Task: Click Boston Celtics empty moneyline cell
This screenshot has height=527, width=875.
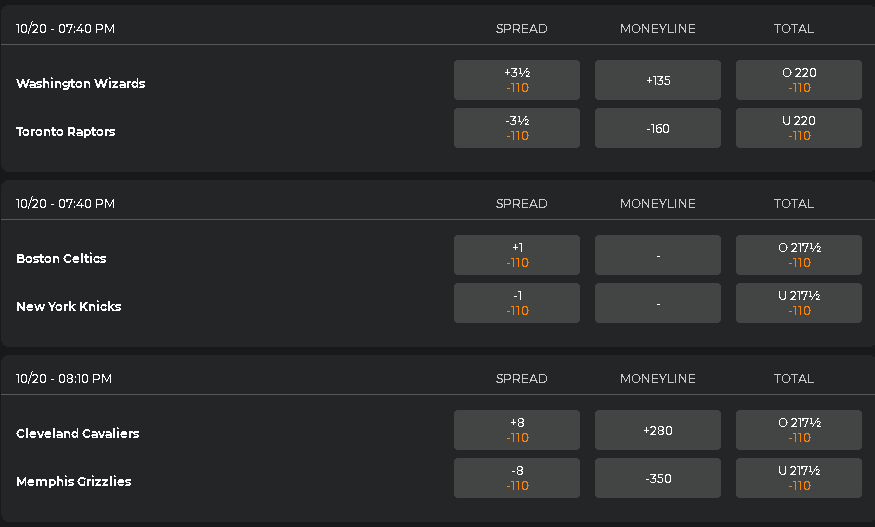Action: (658, 255)
